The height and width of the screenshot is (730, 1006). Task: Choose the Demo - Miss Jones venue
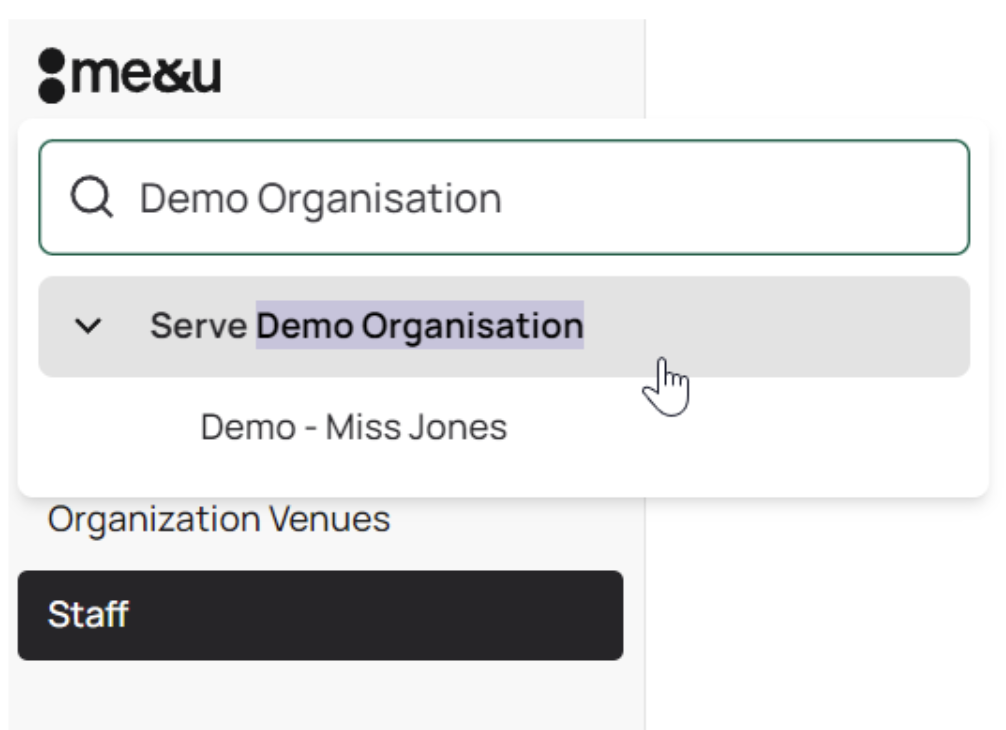coord(353,427)
